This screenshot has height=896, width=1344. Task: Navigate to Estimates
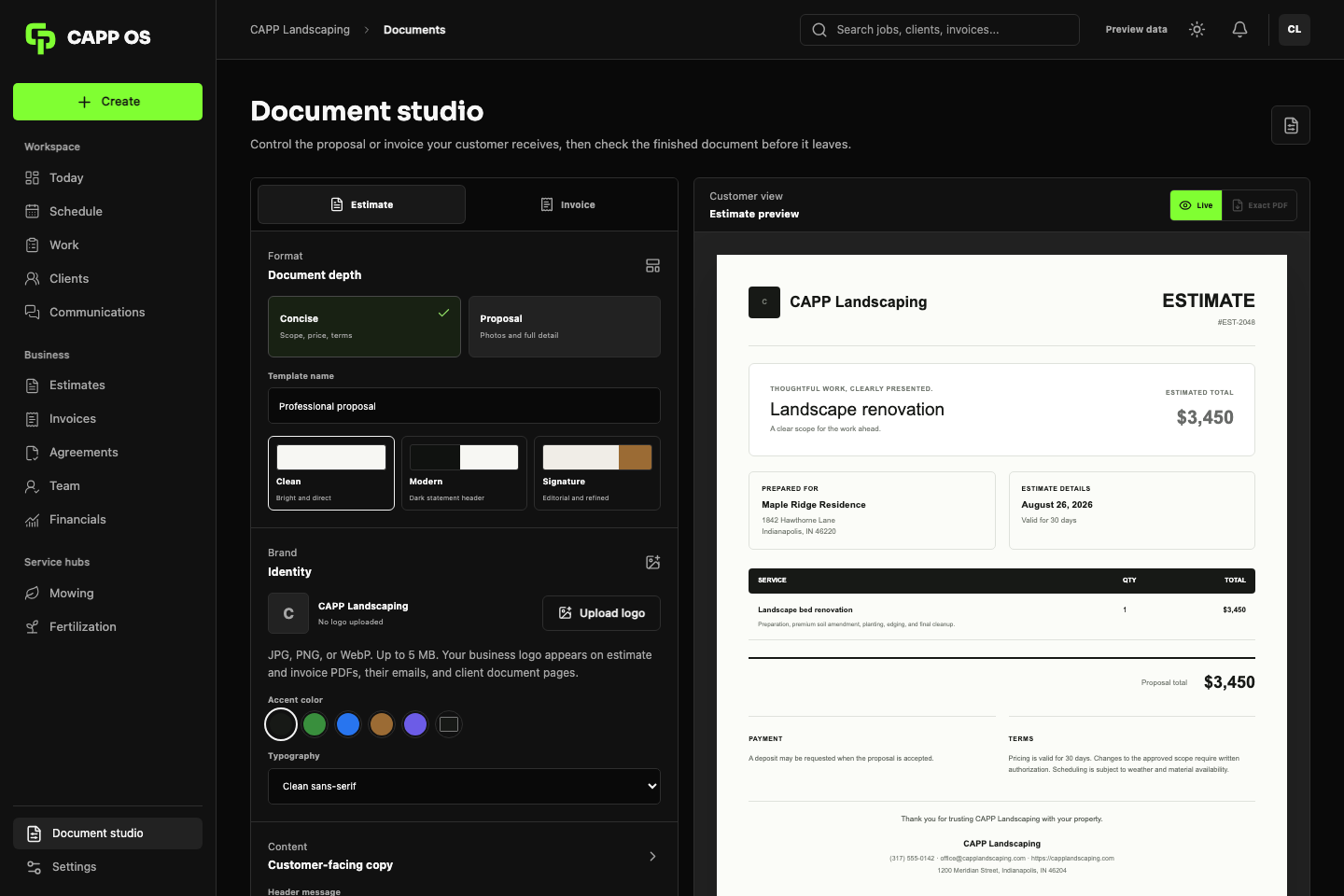(x=108, y=385)
